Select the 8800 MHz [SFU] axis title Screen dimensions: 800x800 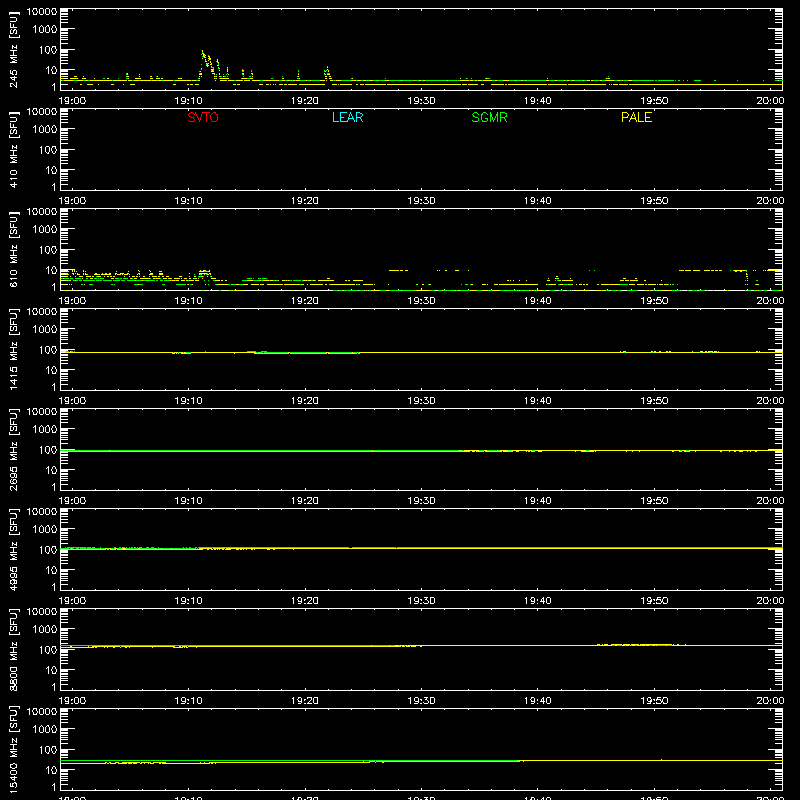[13, 649]
